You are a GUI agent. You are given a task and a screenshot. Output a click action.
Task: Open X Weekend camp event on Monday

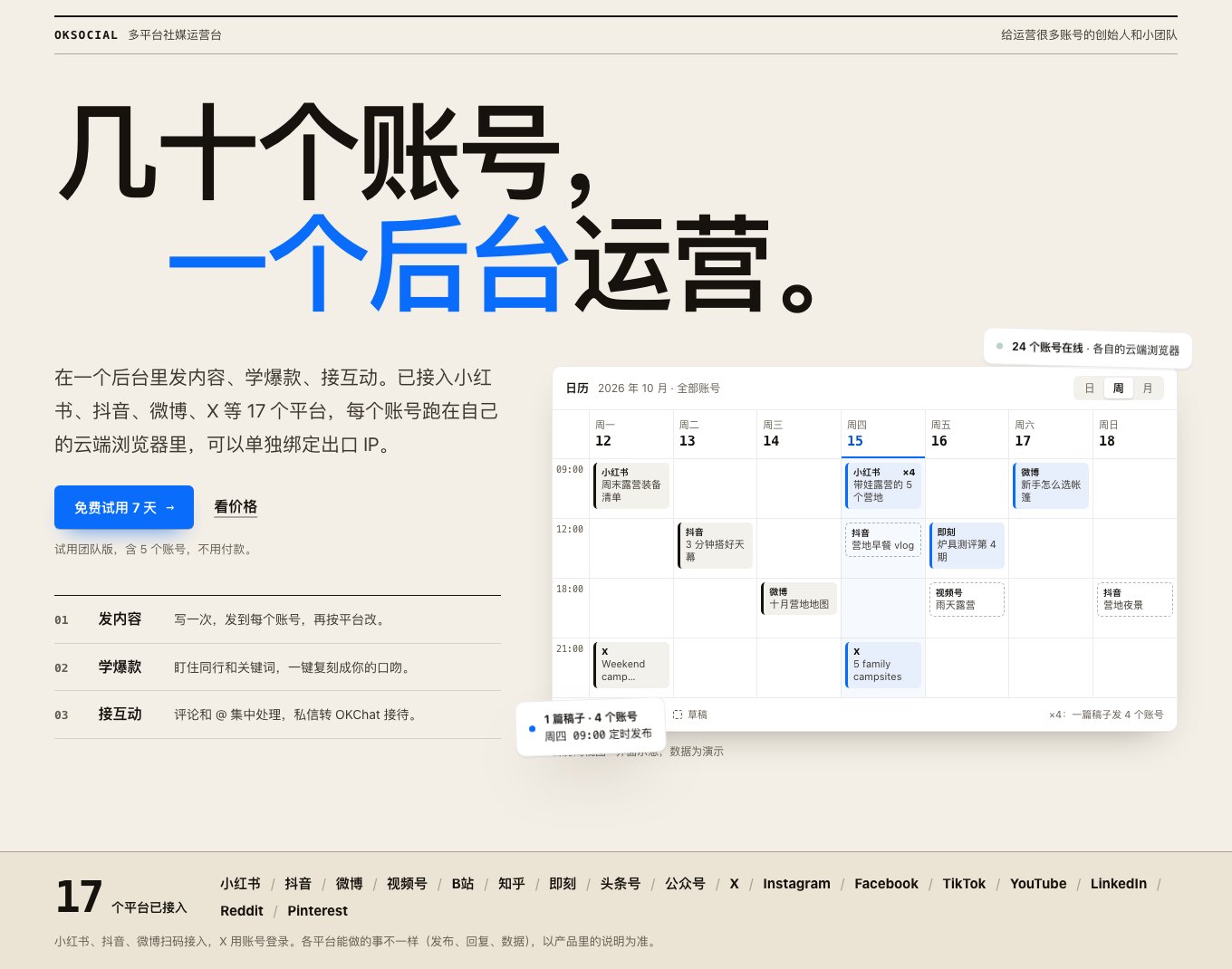coord(631,665)
